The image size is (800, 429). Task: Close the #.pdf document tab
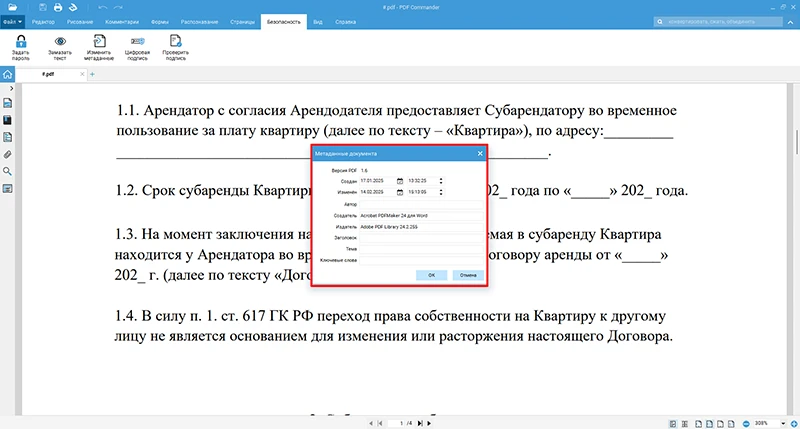pos(82,74)
